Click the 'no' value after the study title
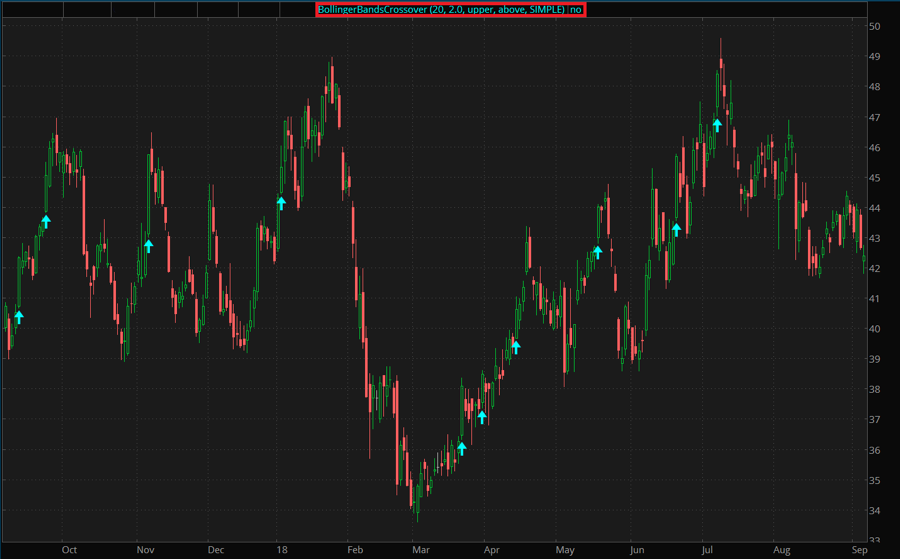Viewport: 900px width, 559px height. [576, 9]
